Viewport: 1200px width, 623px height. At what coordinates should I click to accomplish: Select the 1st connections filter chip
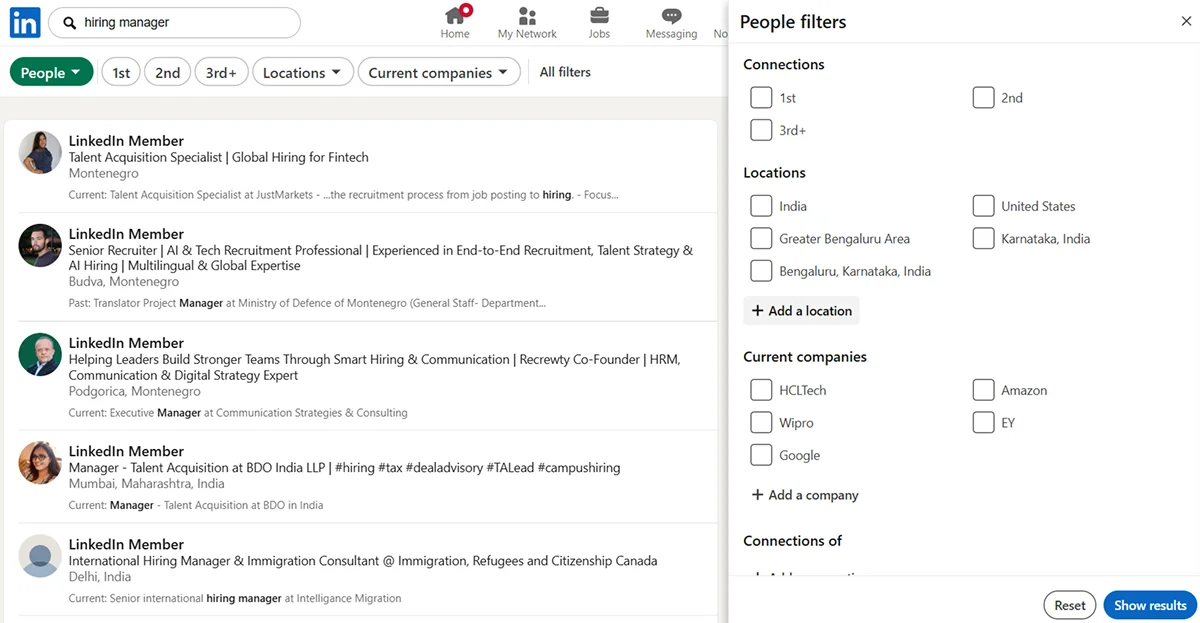120,71
